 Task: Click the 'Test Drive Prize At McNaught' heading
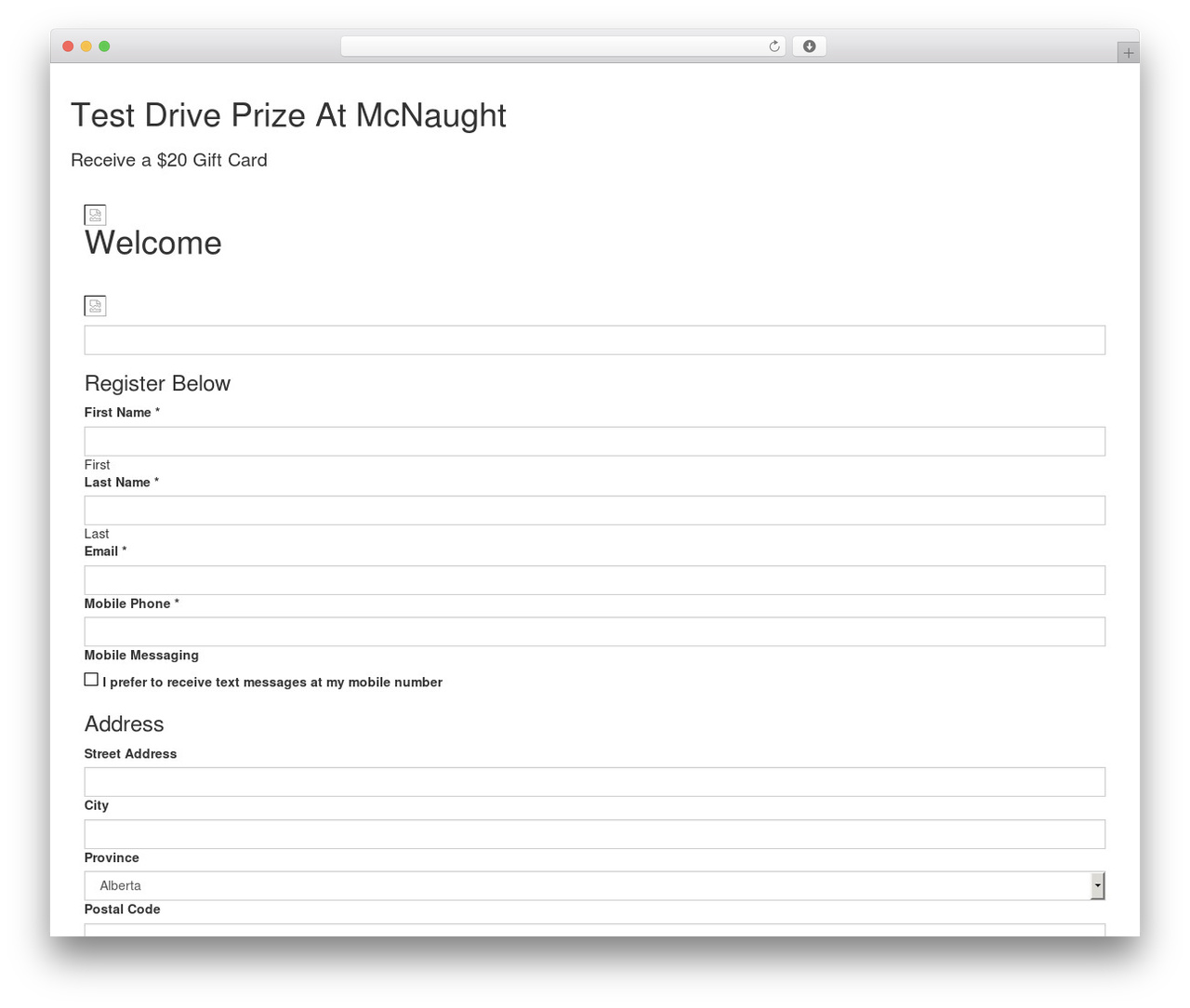tap(288, 115)
